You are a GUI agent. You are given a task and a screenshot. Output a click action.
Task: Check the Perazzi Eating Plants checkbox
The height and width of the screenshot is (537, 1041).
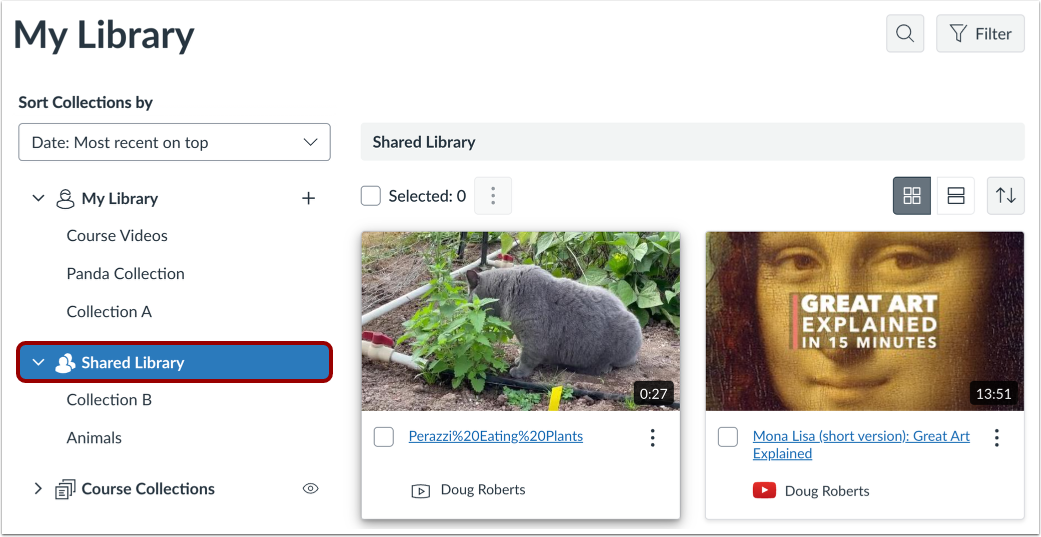click(x=384, y=437)
